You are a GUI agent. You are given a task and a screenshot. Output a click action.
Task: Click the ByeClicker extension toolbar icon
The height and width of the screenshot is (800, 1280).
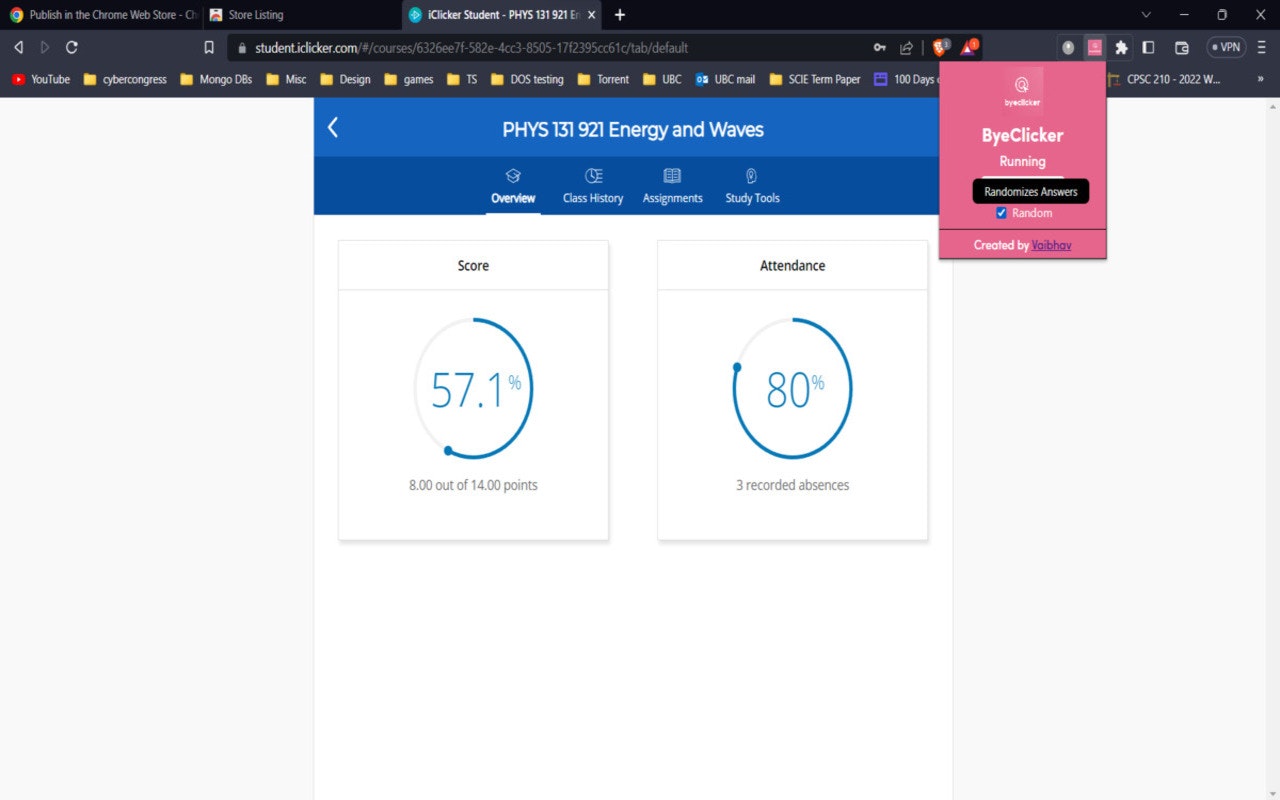pyautogui.click(x=1095, y=47)
